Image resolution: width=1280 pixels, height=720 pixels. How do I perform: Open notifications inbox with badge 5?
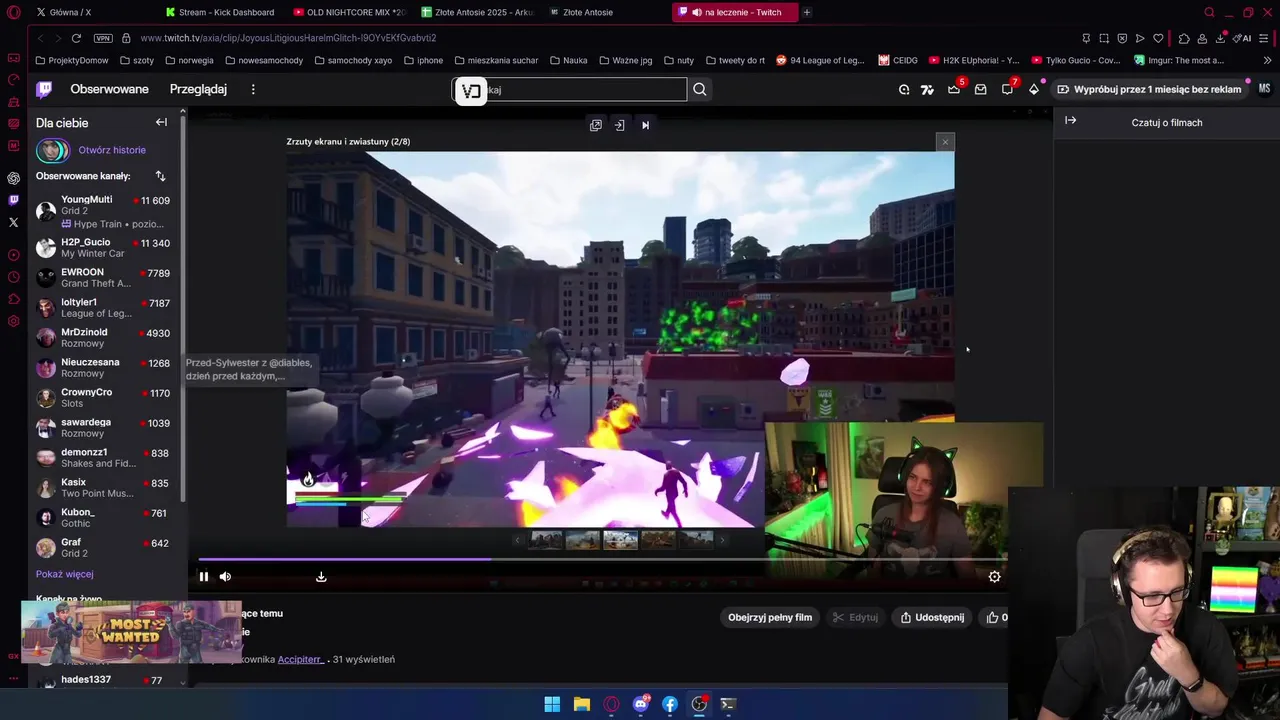[x=954, y=89]
